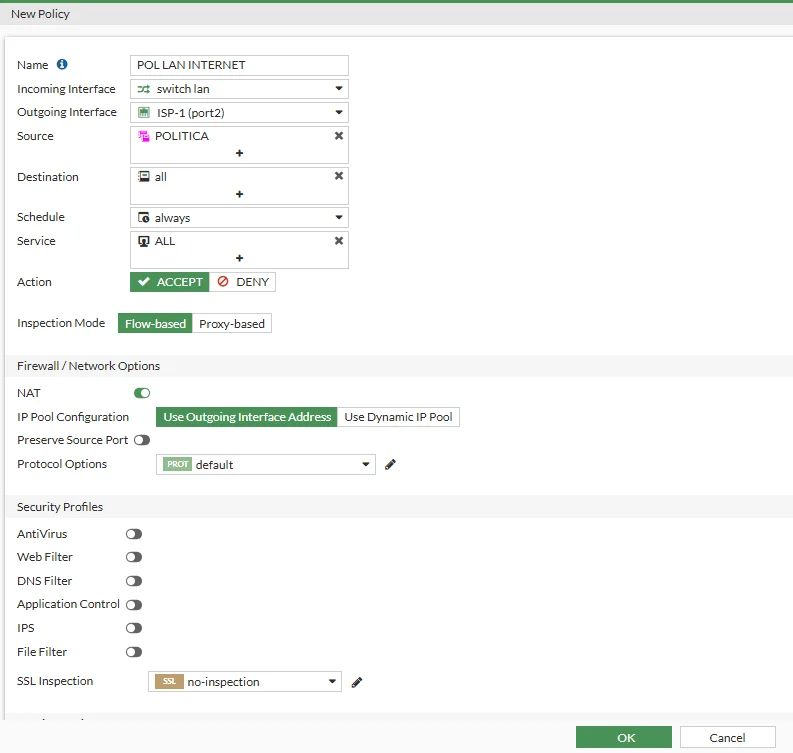This screenshot has height=753, width=793.
Task: Remove 'all' from Destination
Action: pos(339,175)
